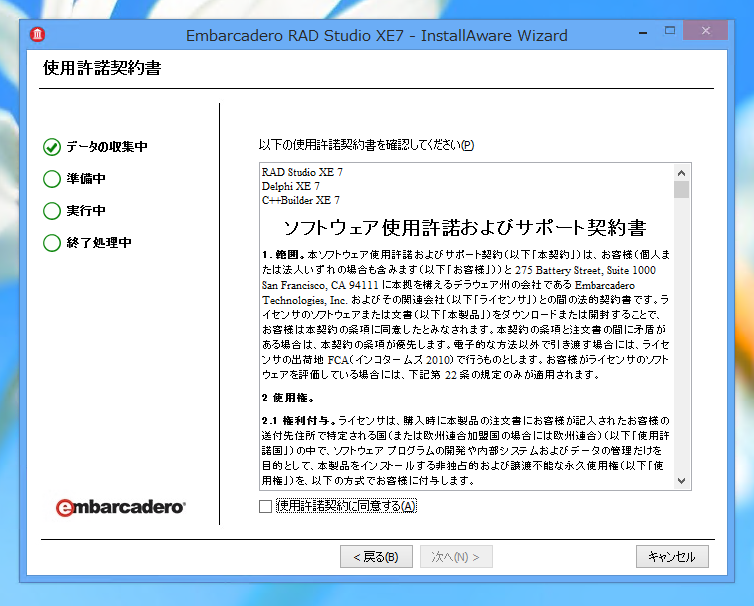
Task: Click the 使用許諾契約書 page heading
Action: [x=102, y=68]
